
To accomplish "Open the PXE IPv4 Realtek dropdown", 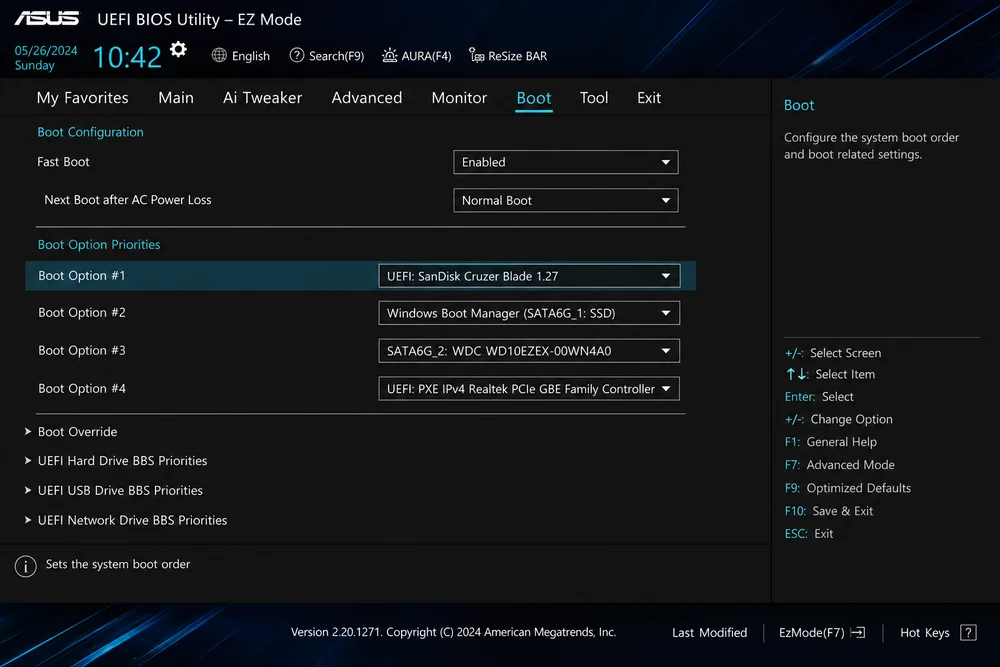I will 529,389.
